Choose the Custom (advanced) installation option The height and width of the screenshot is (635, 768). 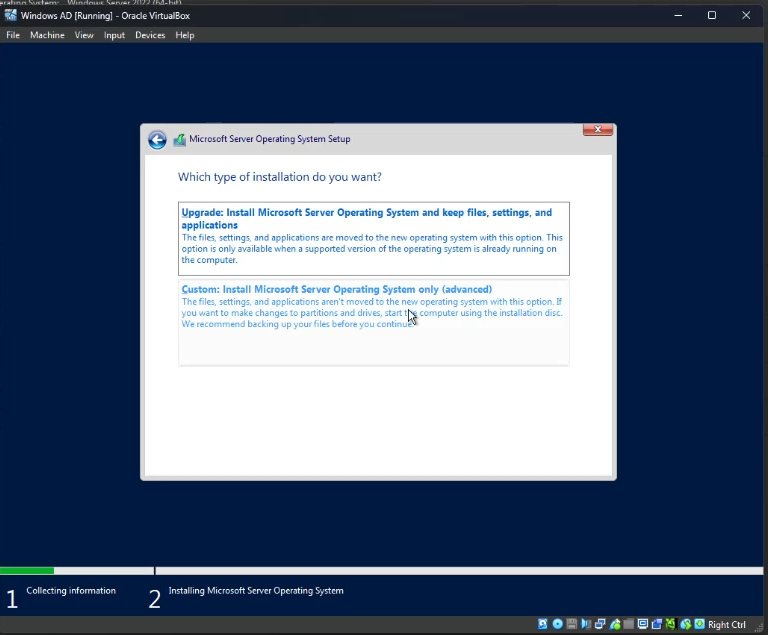374,323
